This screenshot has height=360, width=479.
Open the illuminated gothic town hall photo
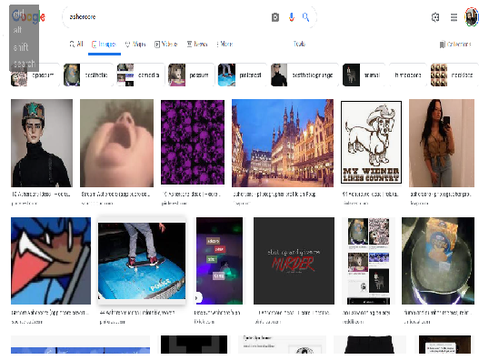(x=283, y=143)
